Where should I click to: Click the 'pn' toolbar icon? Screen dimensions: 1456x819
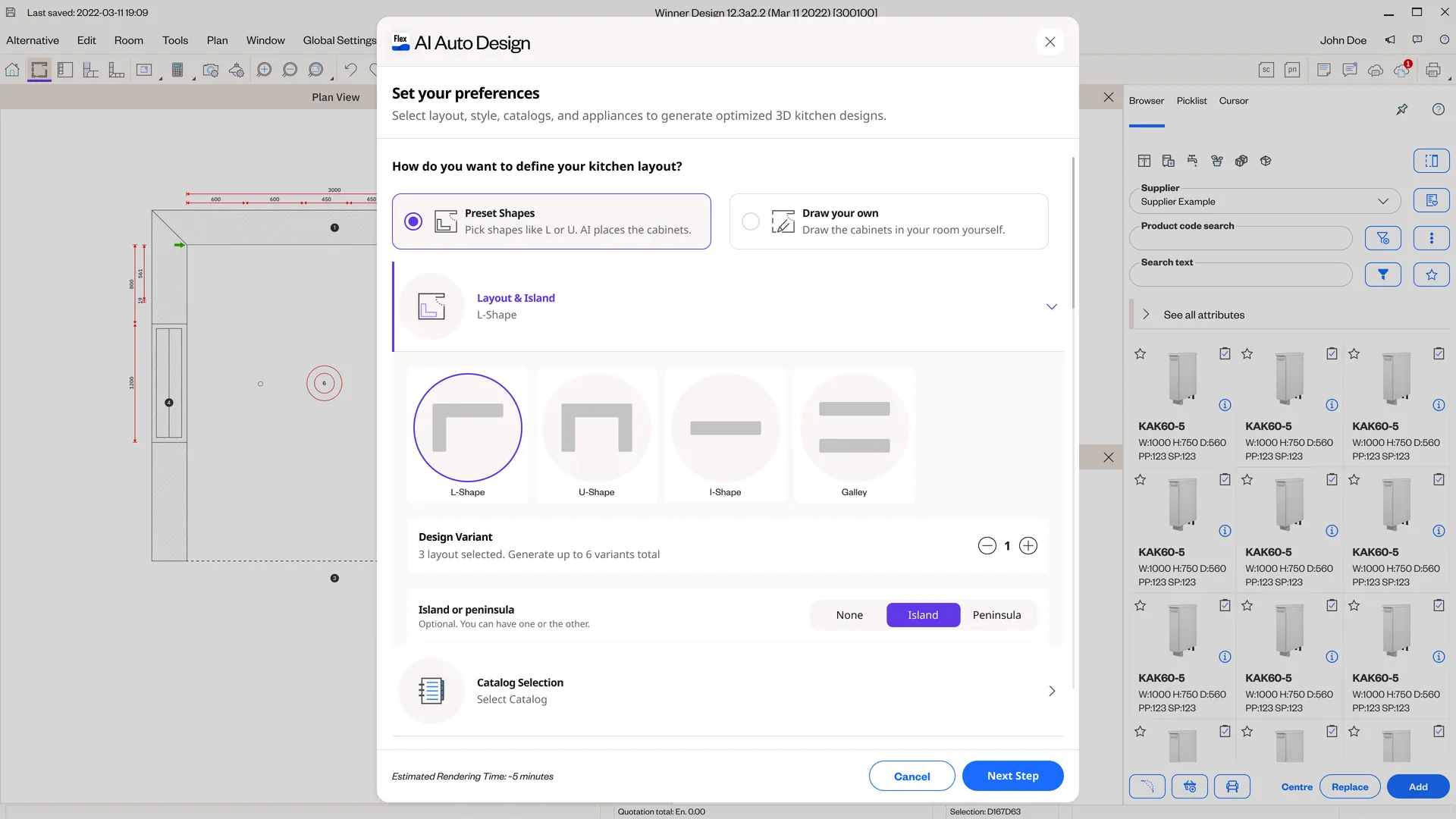1291,70
